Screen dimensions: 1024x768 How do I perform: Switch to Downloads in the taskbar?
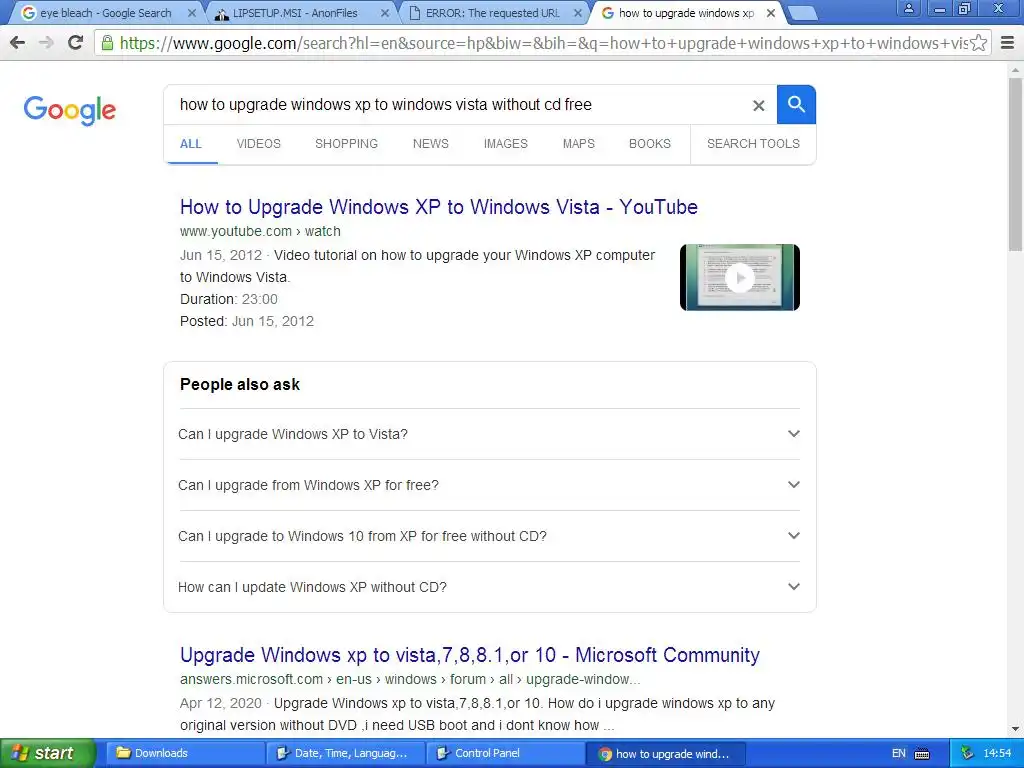184,754
